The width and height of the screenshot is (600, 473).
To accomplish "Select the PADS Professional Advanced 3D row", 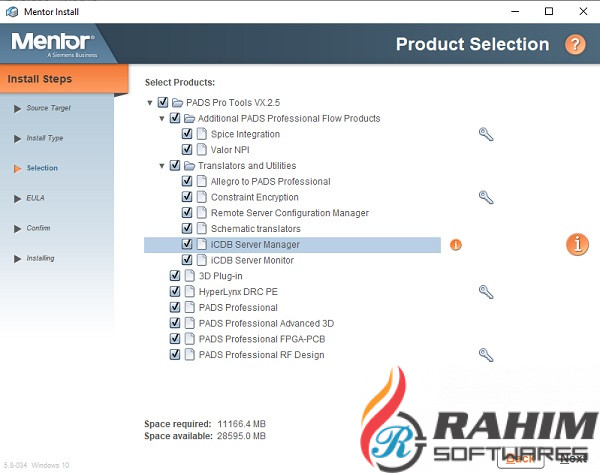I will 266,323.
